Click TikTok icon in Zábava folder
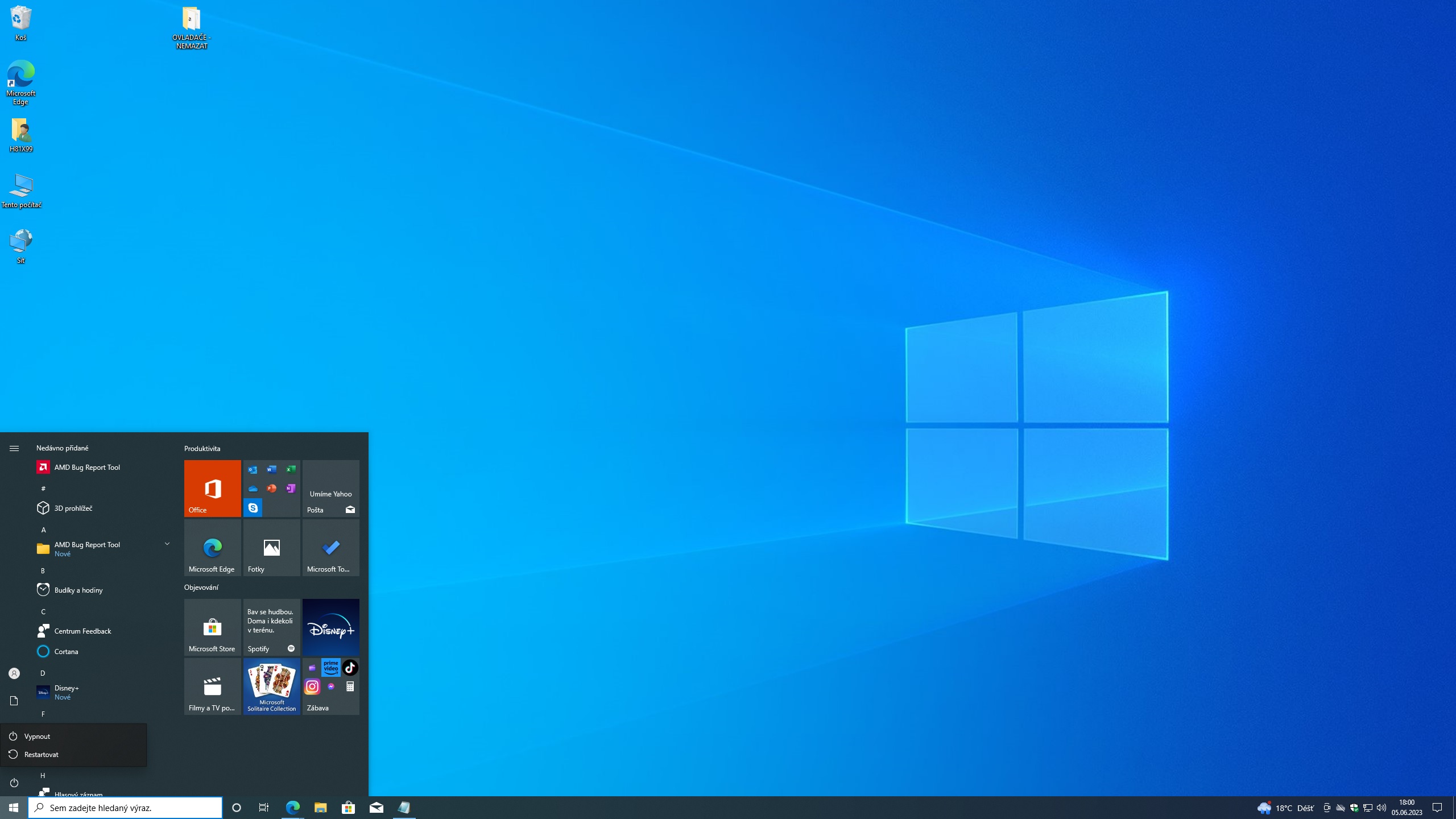Viewport: 1456px width, 819px height. click(x=350, y=667)
